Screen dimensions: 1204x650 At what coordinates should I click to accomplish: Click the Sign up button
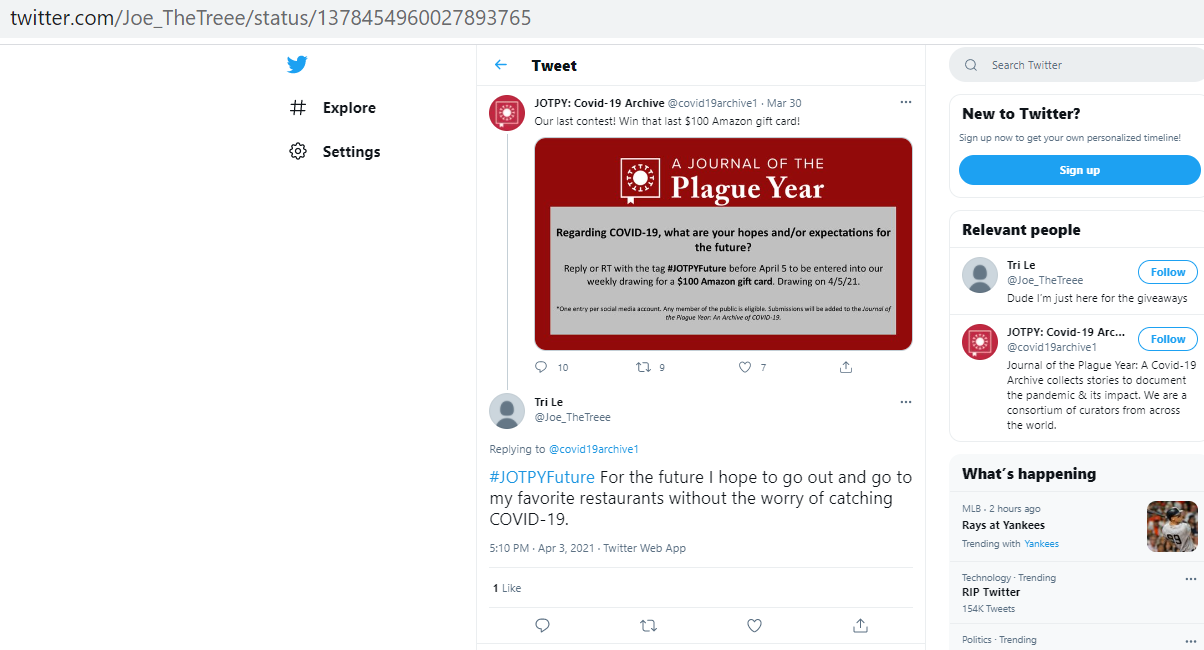click(1079, 170)
